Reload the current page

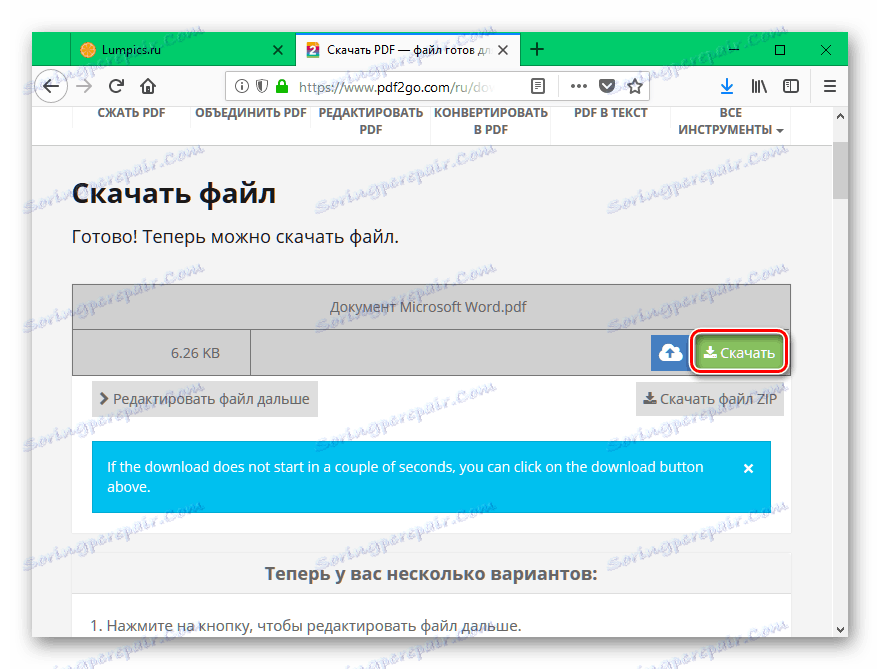[115, 86]
